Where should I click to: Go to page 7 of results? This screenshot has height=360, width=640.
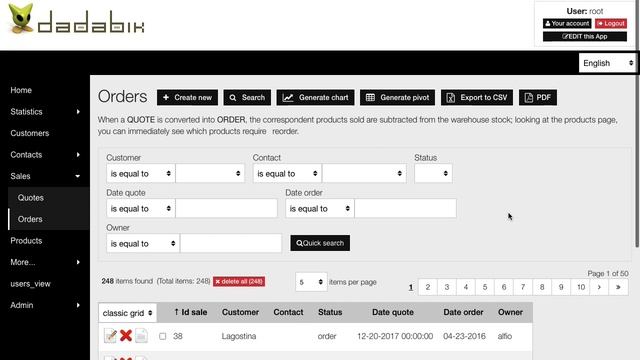pos(523,287)
